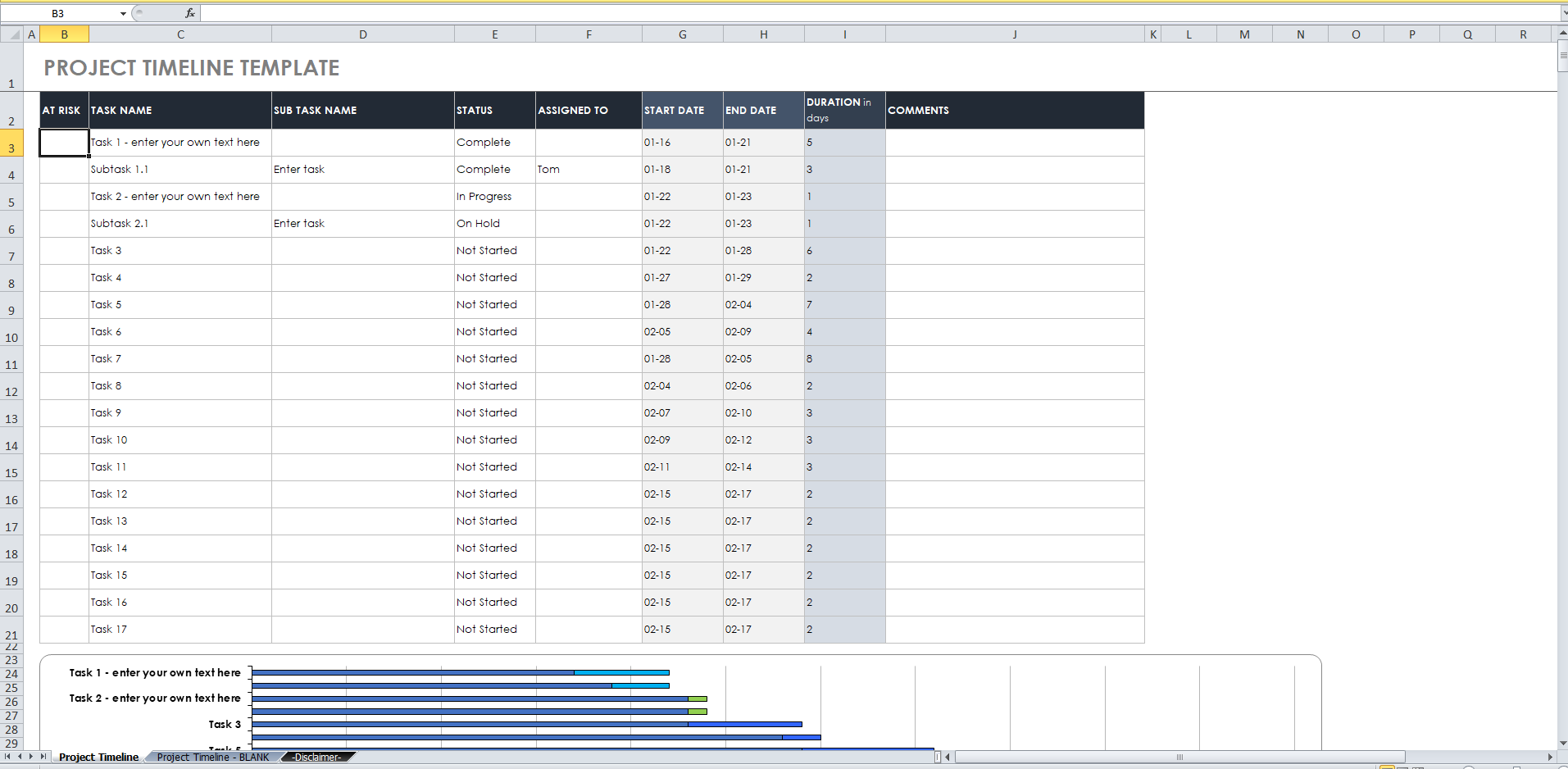Click inside the Name Box showing B3
Viewport: 1568px width, 769px height.
point(59,14)
